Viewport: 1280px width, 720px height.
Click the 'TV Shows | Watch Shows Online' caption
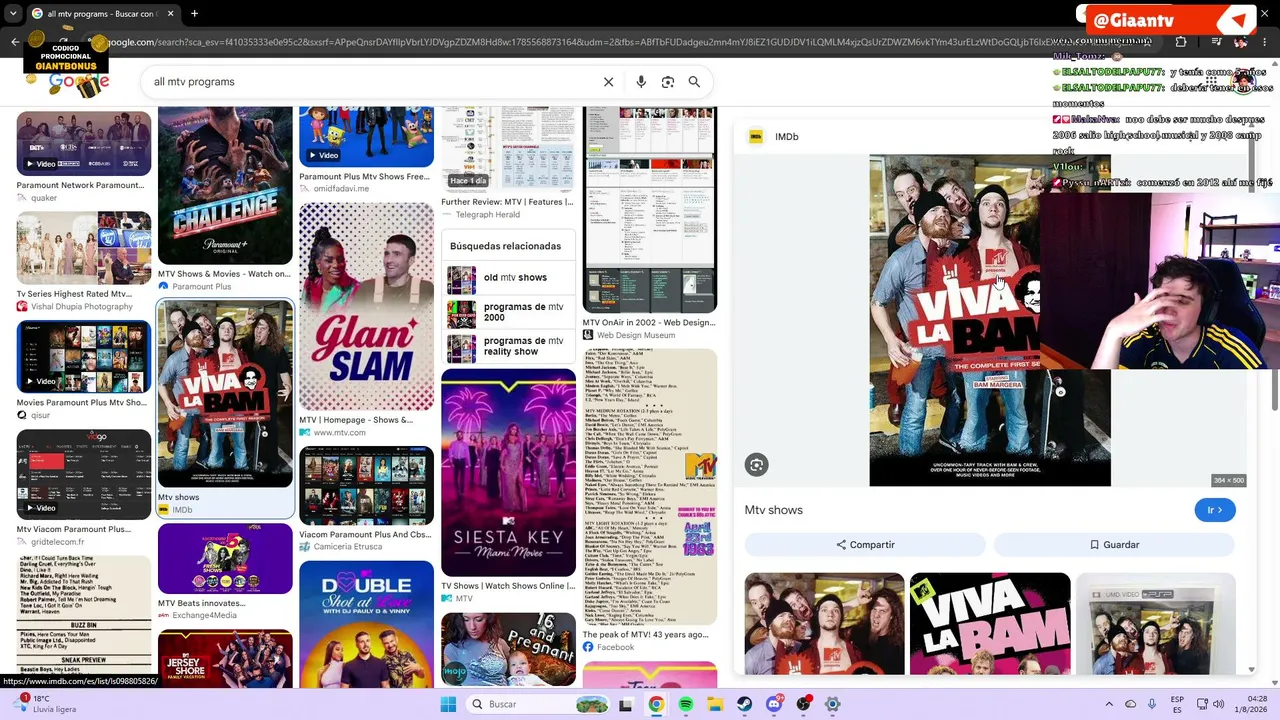pyautogui.click(x=508, y=586)
